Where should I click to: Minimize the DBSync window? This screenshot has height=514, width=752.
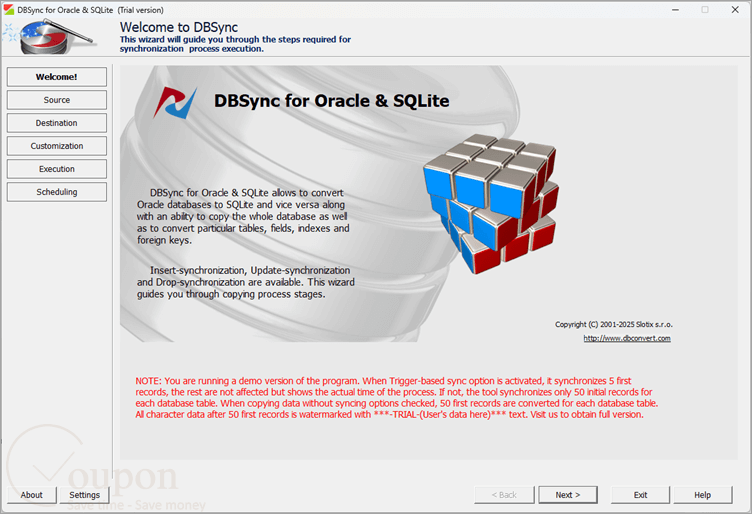tap(675, 10)
